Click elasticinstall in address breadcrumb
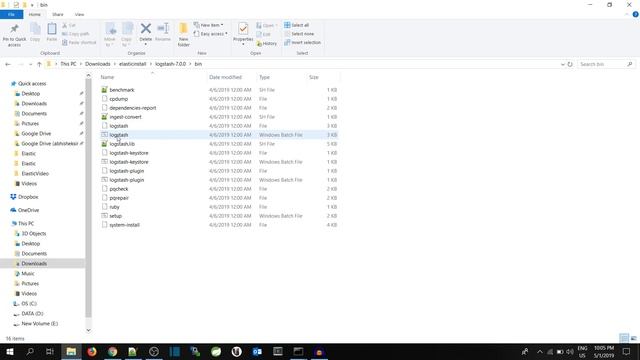 tap(133, 64)
